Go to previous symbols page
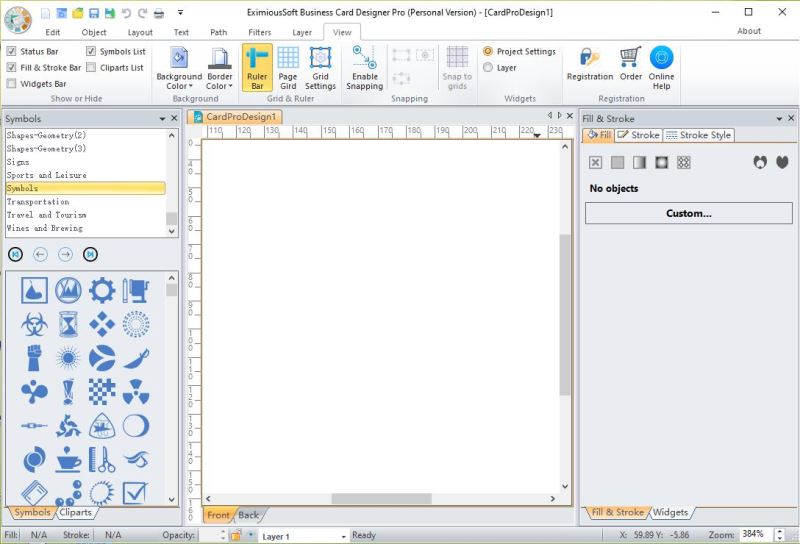 coord(40,254)
